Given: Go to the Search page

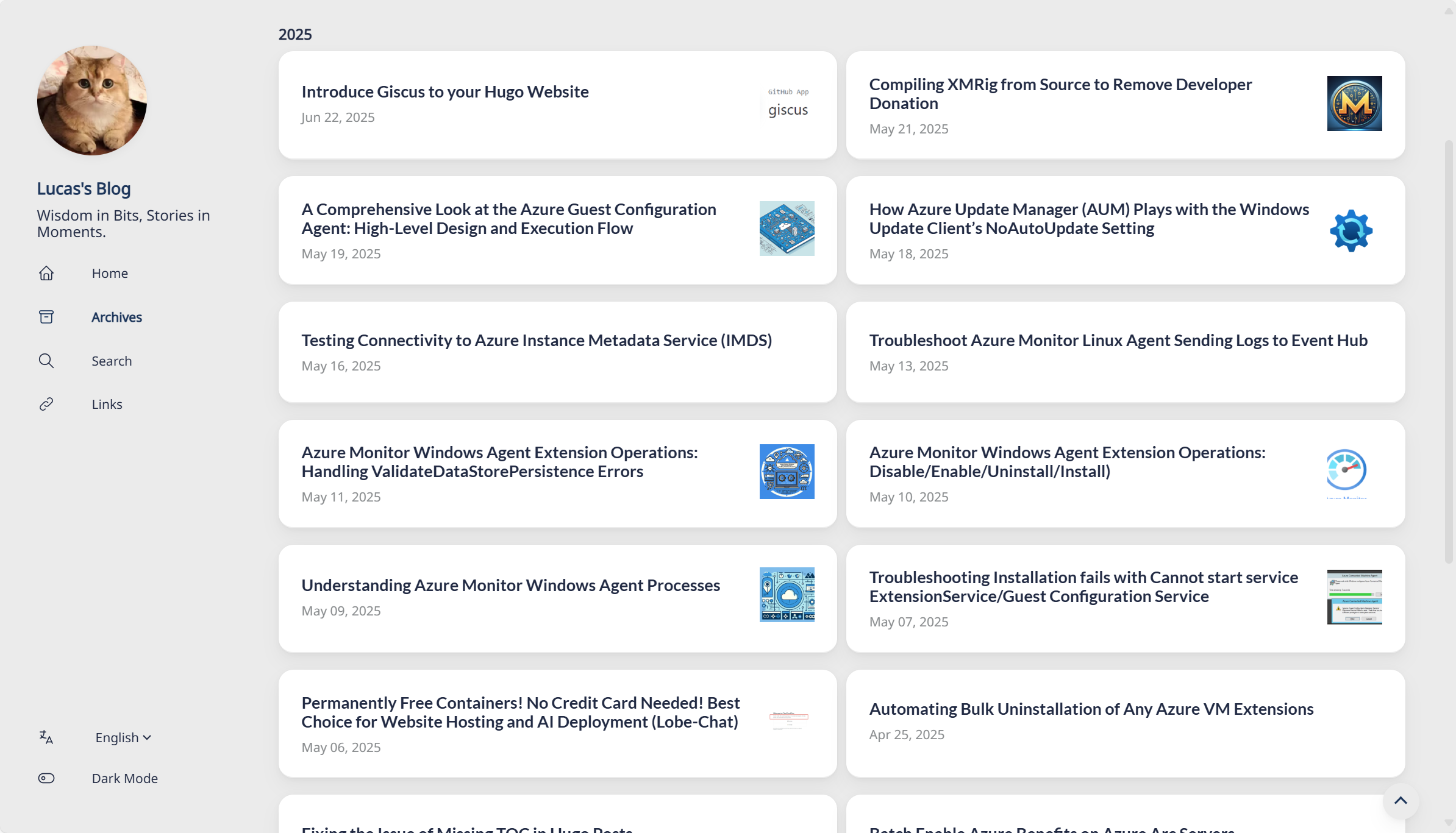Looking at the screenshot, I should point(112,361).
